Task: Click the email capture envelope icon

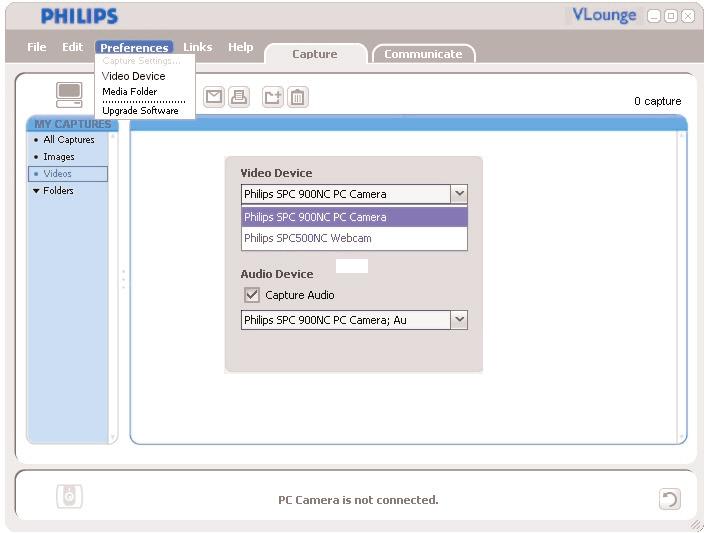Action: (x=214, y=97)
